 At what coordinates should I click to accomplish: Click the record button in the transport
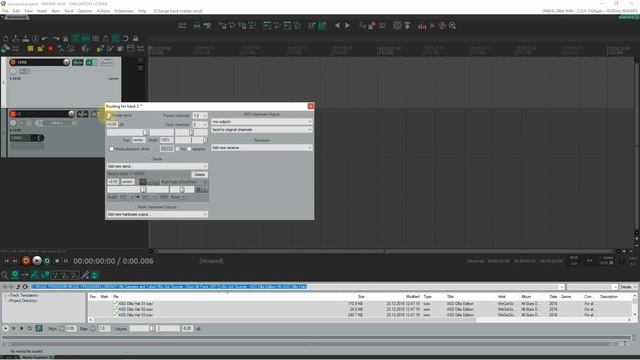26,261
